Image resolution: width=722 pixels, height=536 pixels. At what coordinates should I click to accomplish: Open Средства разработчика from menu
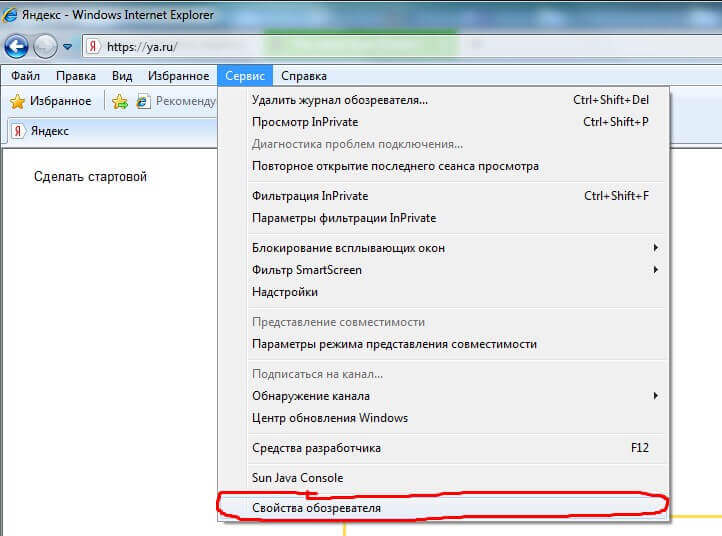pyautogui.click(x=316, y=448)
